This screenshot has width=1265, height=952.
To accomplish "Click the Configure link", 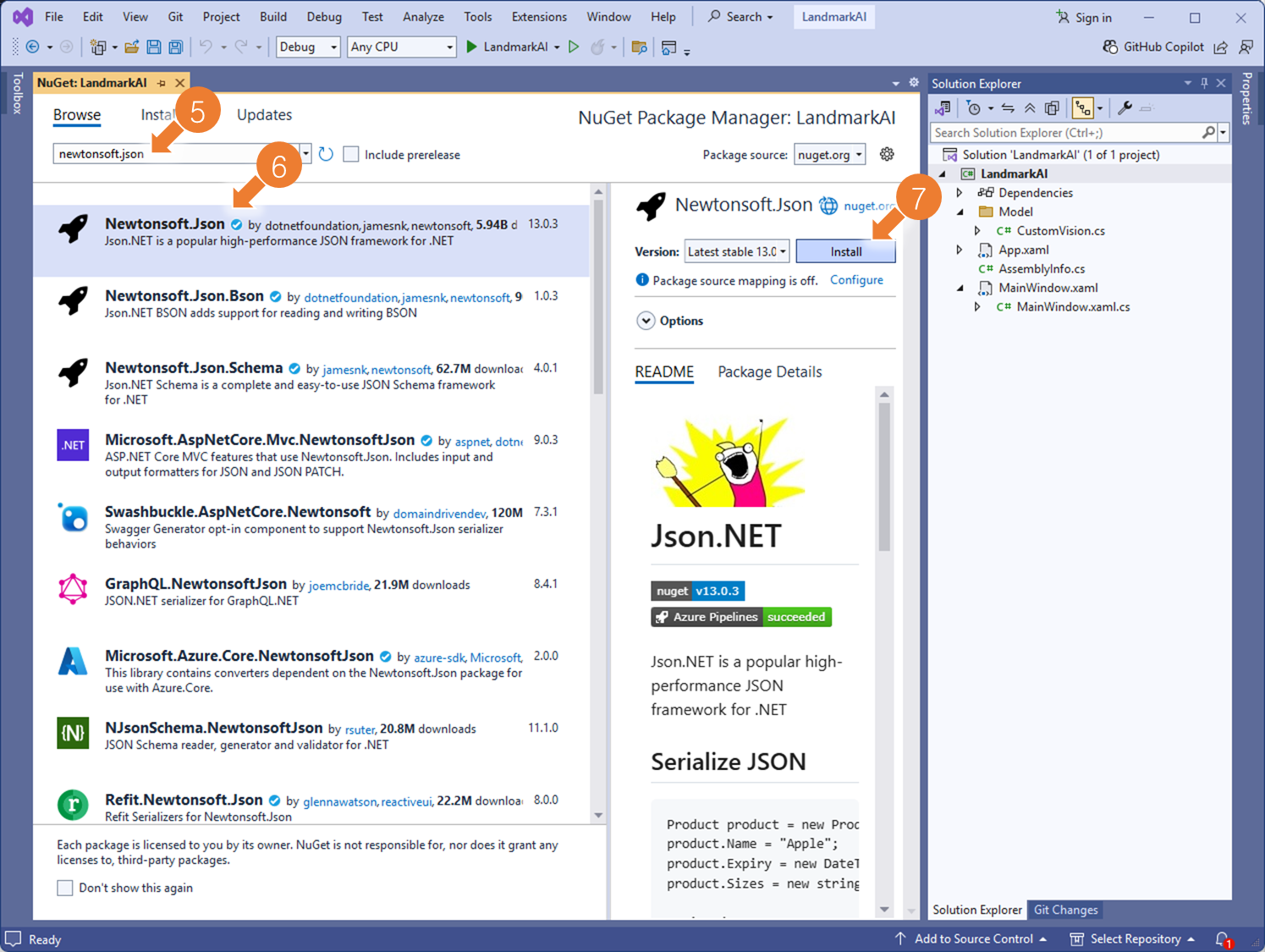I will 856,280.
